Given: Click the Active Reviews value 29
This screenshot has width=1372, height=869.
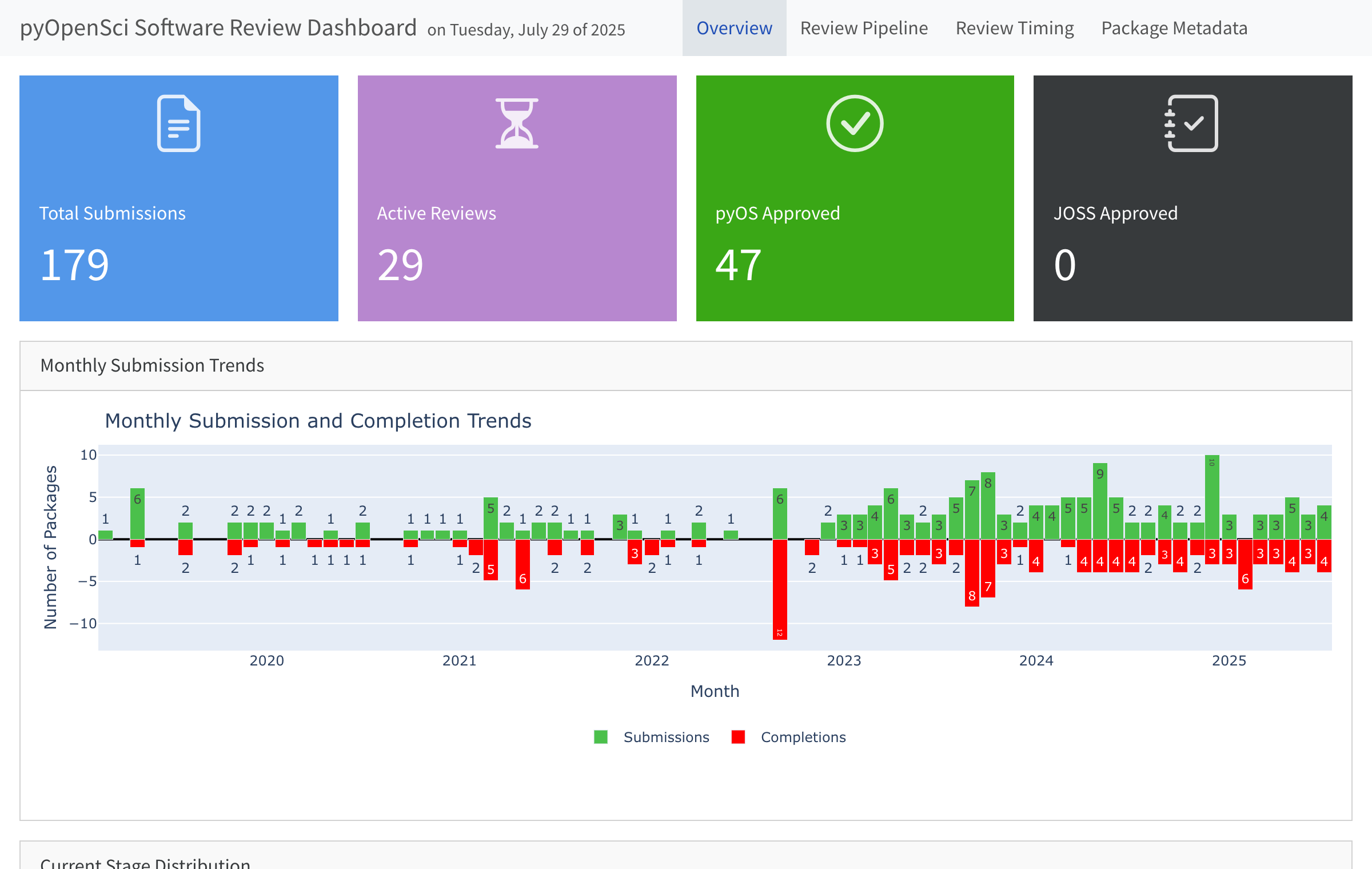Looking at the screenshot, I should pos(400,265).
